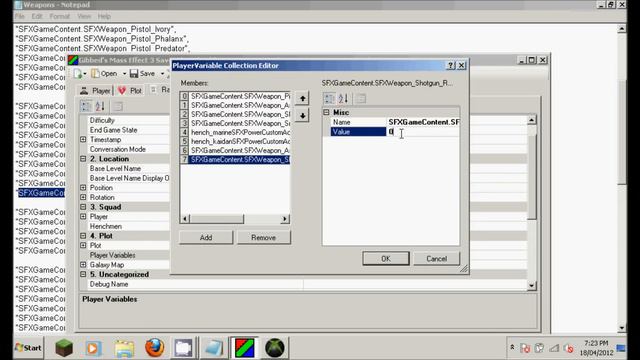
Task: Move selected member down with arrow button
Action: (x=302, y=116)
